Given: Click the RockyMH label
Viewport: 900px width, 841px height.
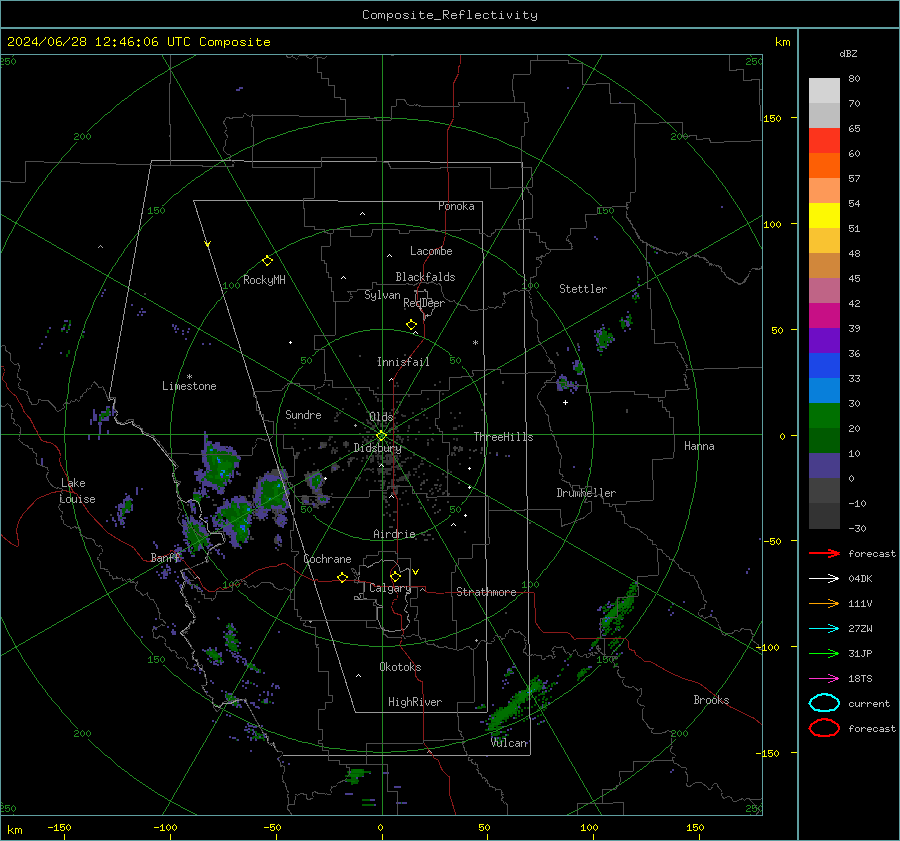Looking at the screenshot, I should click(264, 280).
